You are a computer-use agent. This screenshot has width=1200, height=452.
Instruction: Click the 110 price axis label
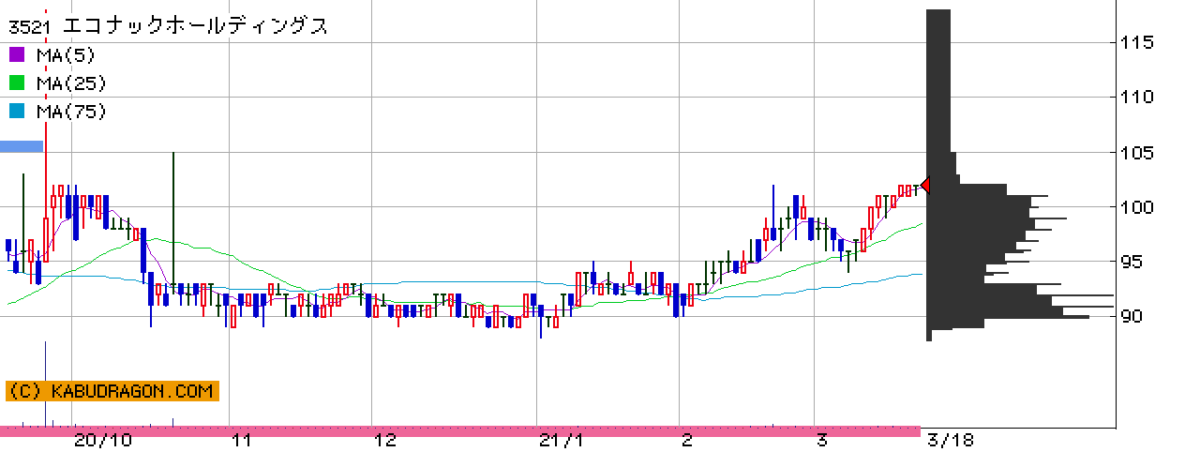(1140, 97)
